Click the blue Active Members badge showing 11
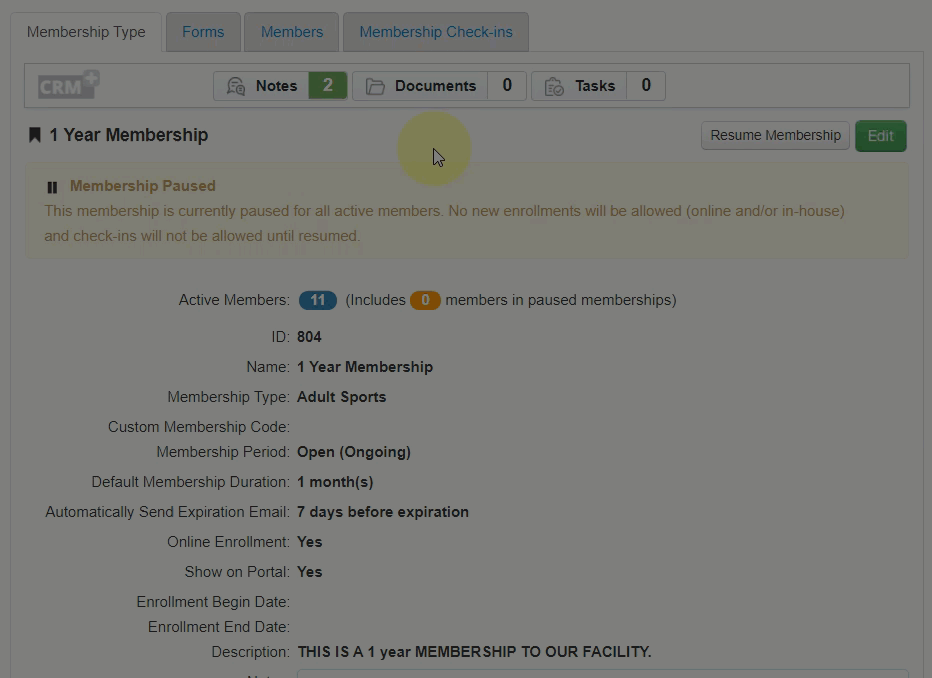This screenshot has height=678, width=932. pos(317,300)
